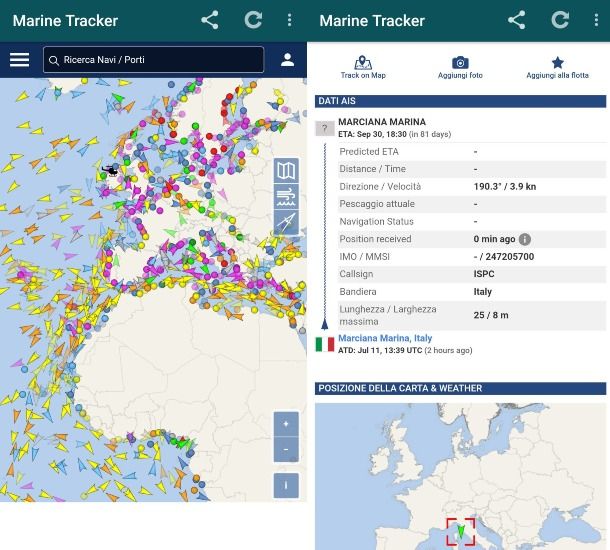The width and height of the screenshot is (610, 550).
Task: Tap the green vessel marker on the position map
Action: (x=461, y=531)
